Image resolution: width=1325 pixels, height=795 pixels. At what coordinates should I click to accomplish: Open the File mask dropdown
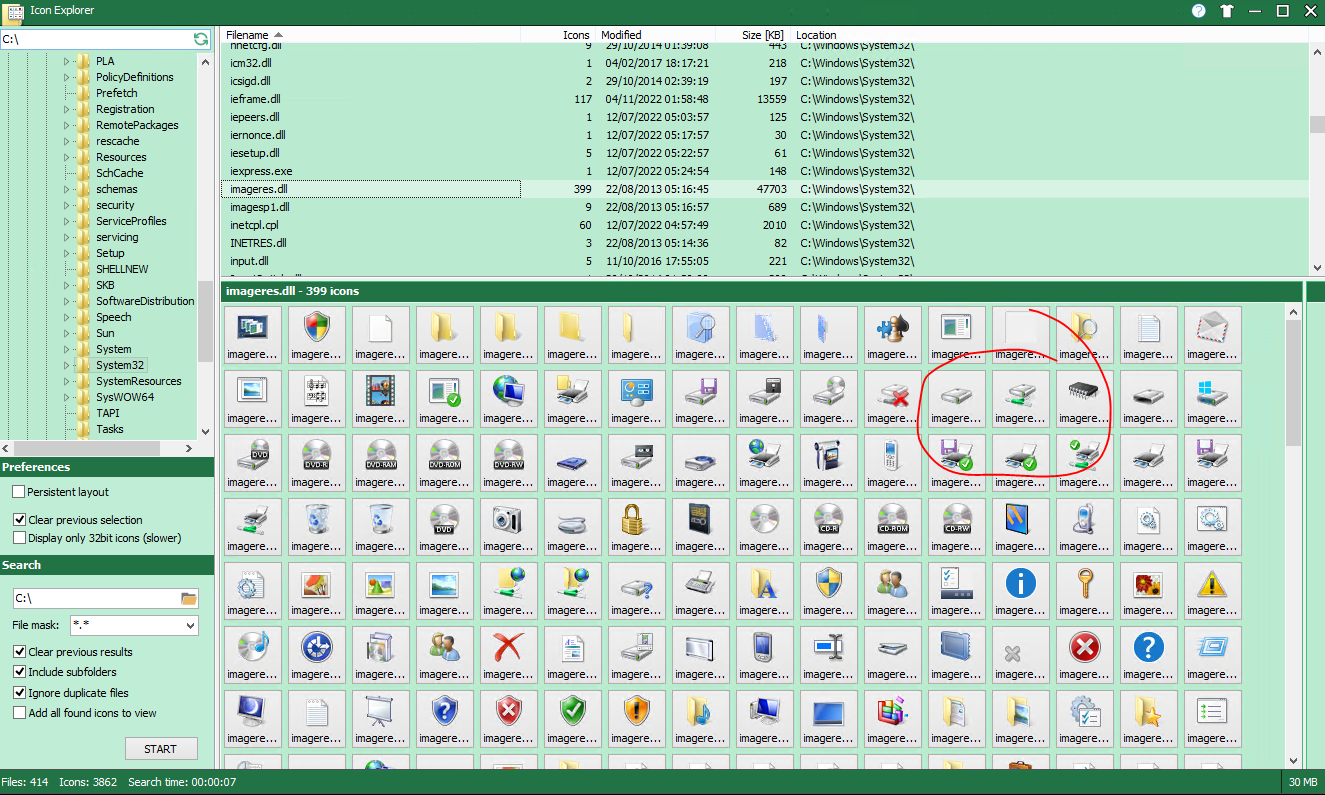pos(190,626)
